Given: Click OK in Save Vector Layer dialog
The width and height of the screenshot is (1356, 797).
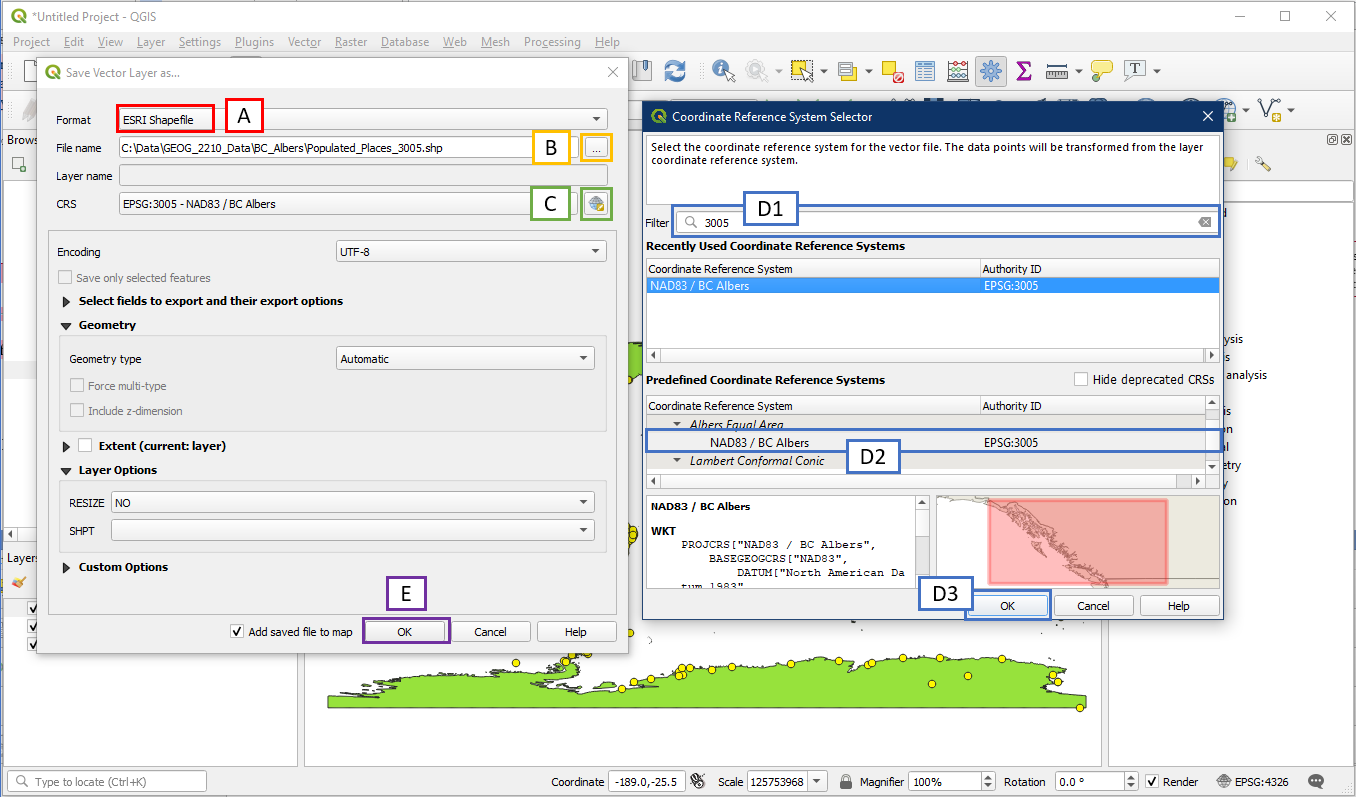Looking at the screenshot, I should point(404,632).
